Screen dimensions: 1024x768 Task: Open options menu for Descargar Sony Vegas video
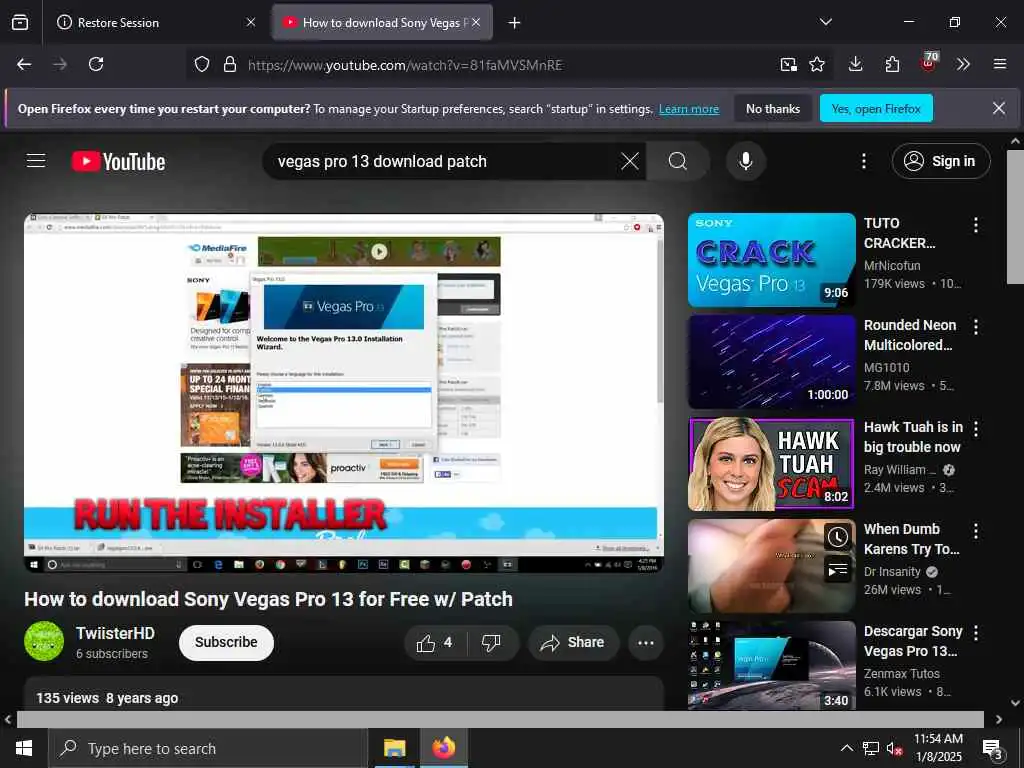(976, 633)
